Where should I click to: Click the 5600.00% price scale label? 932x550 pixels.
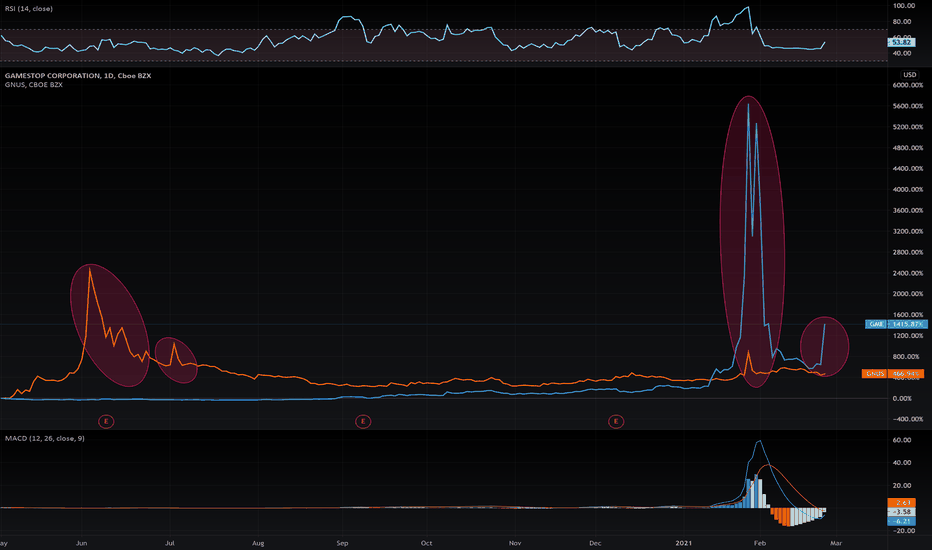coord(908,106)
